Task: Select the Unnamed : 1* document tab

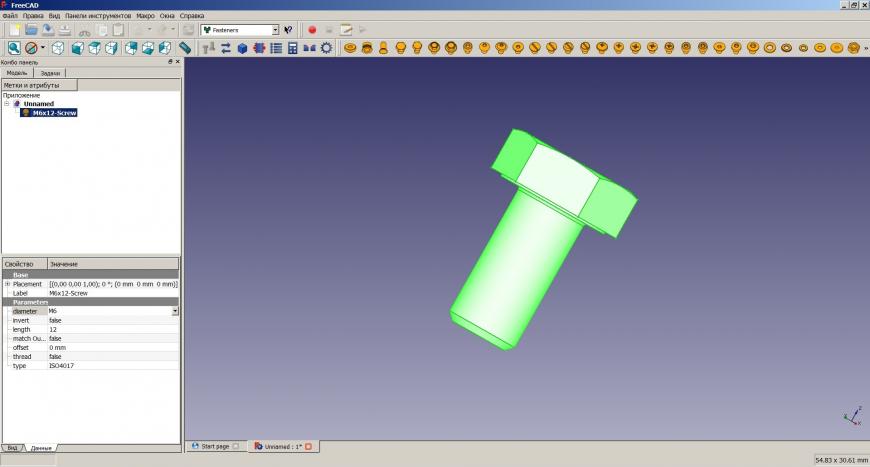Action: click(x=283, y=446)
